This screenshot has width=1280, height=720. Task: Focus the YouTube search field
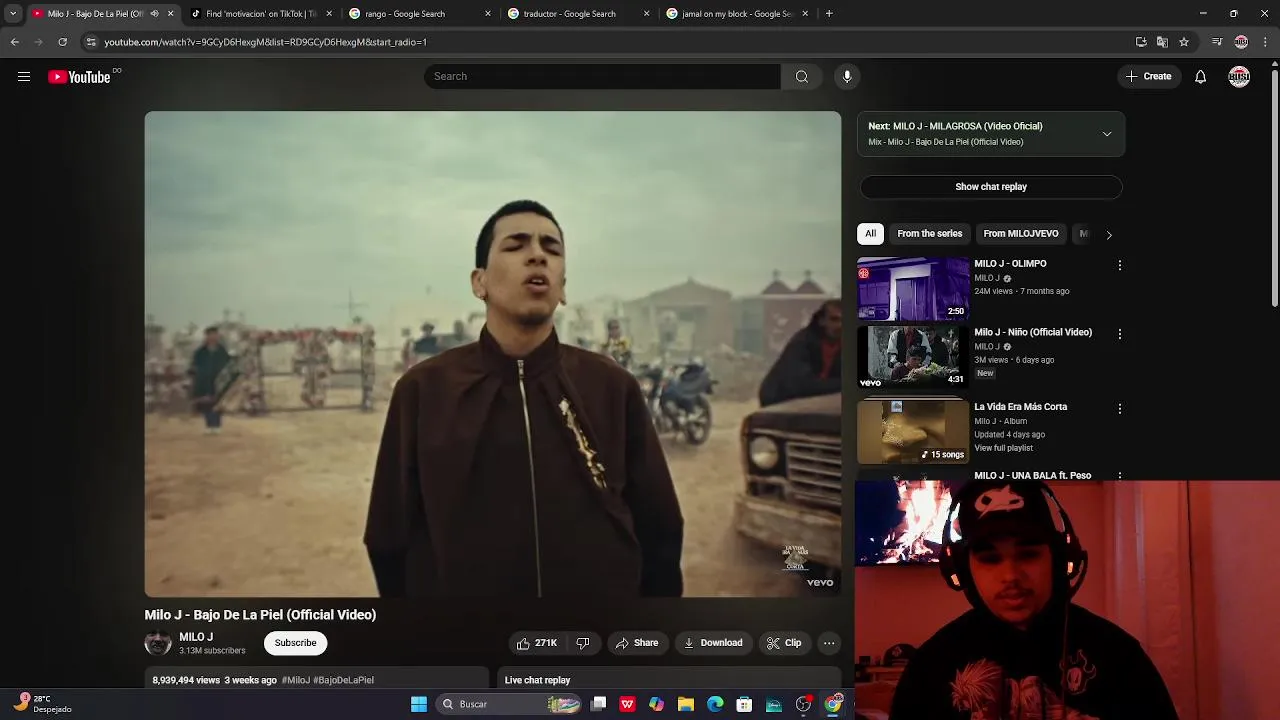pyautogui.click(x=602, y=77)
